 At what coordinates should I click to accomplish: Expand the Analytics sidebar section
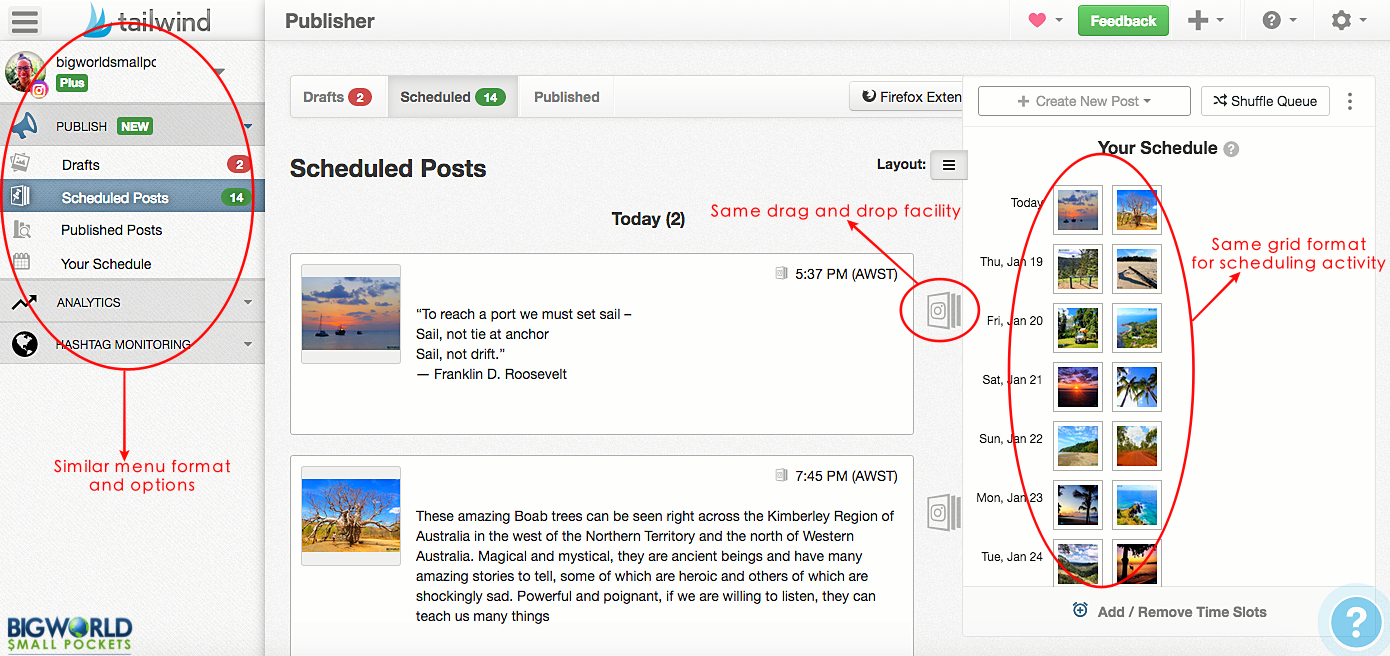[247, 302]
